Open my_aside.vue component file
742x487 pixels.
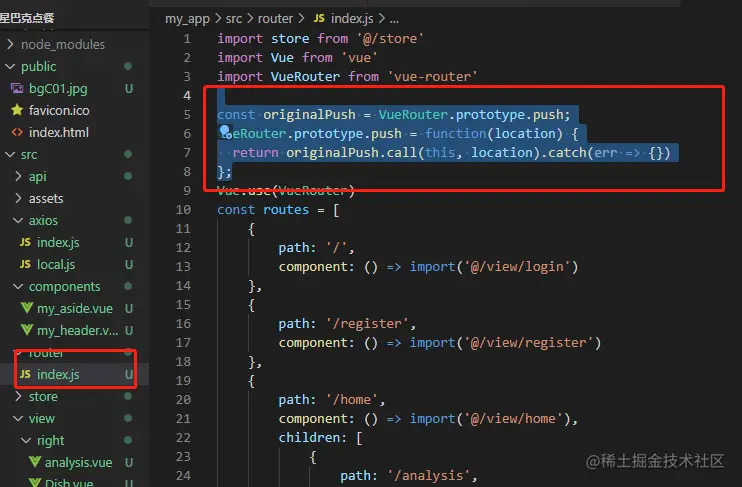coord(75,309)
